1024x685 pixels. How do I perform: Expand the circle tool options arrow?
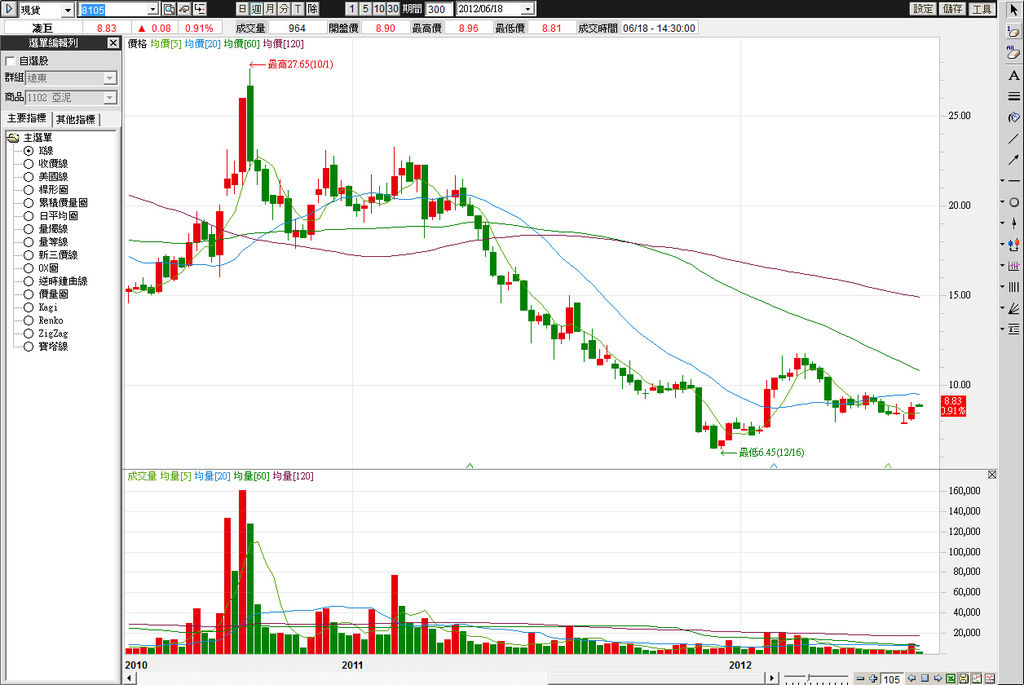1002,202
